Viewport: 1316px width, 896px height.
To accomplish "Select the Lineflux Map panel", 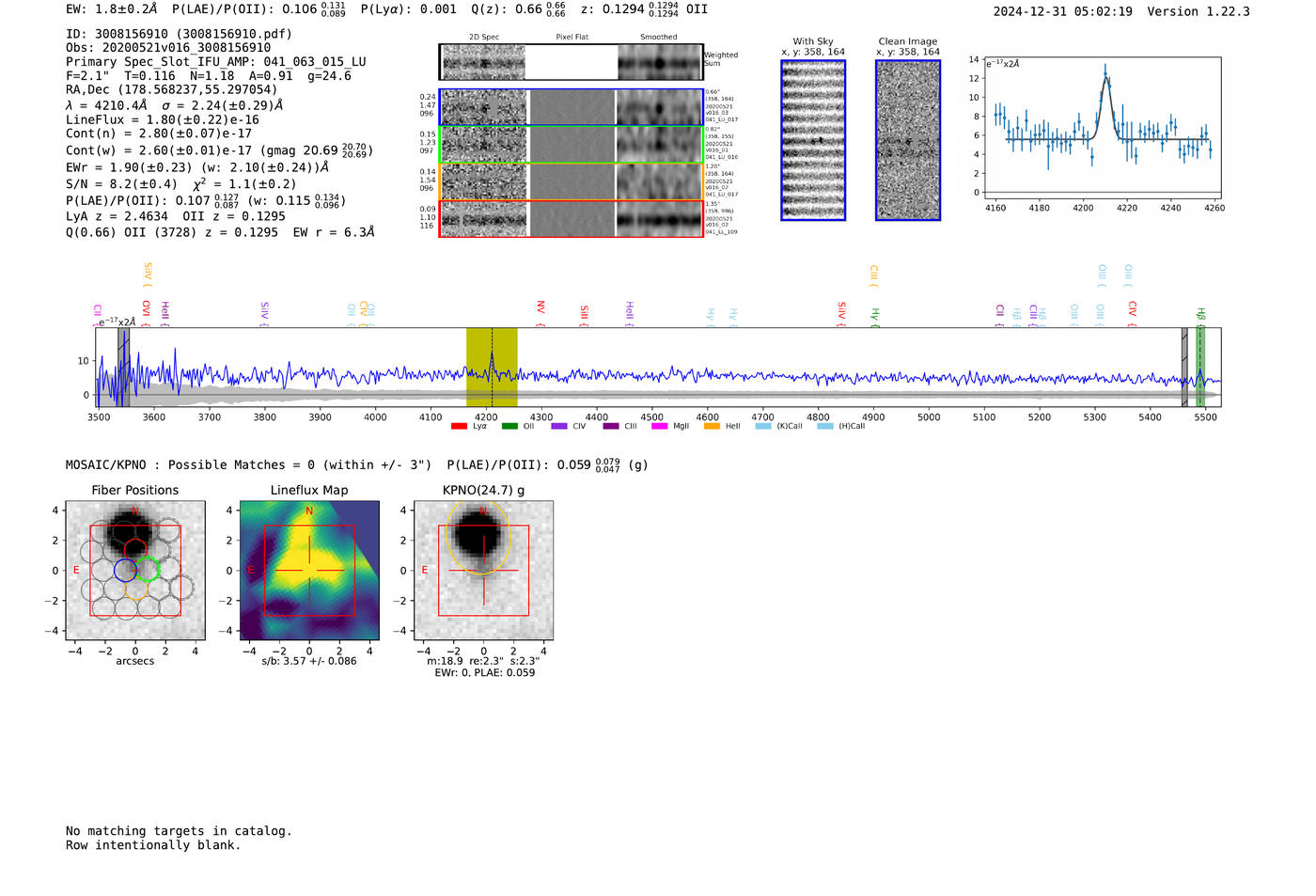I will tap(309, 571).
